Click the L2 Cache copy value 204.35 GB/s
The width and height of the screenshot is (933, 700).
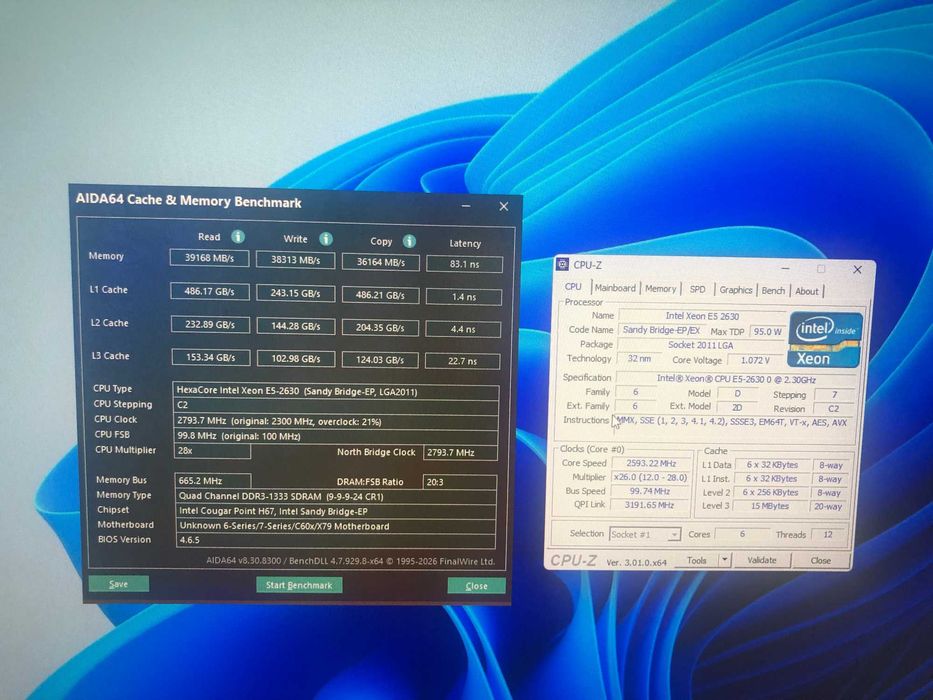coord(380,328)
